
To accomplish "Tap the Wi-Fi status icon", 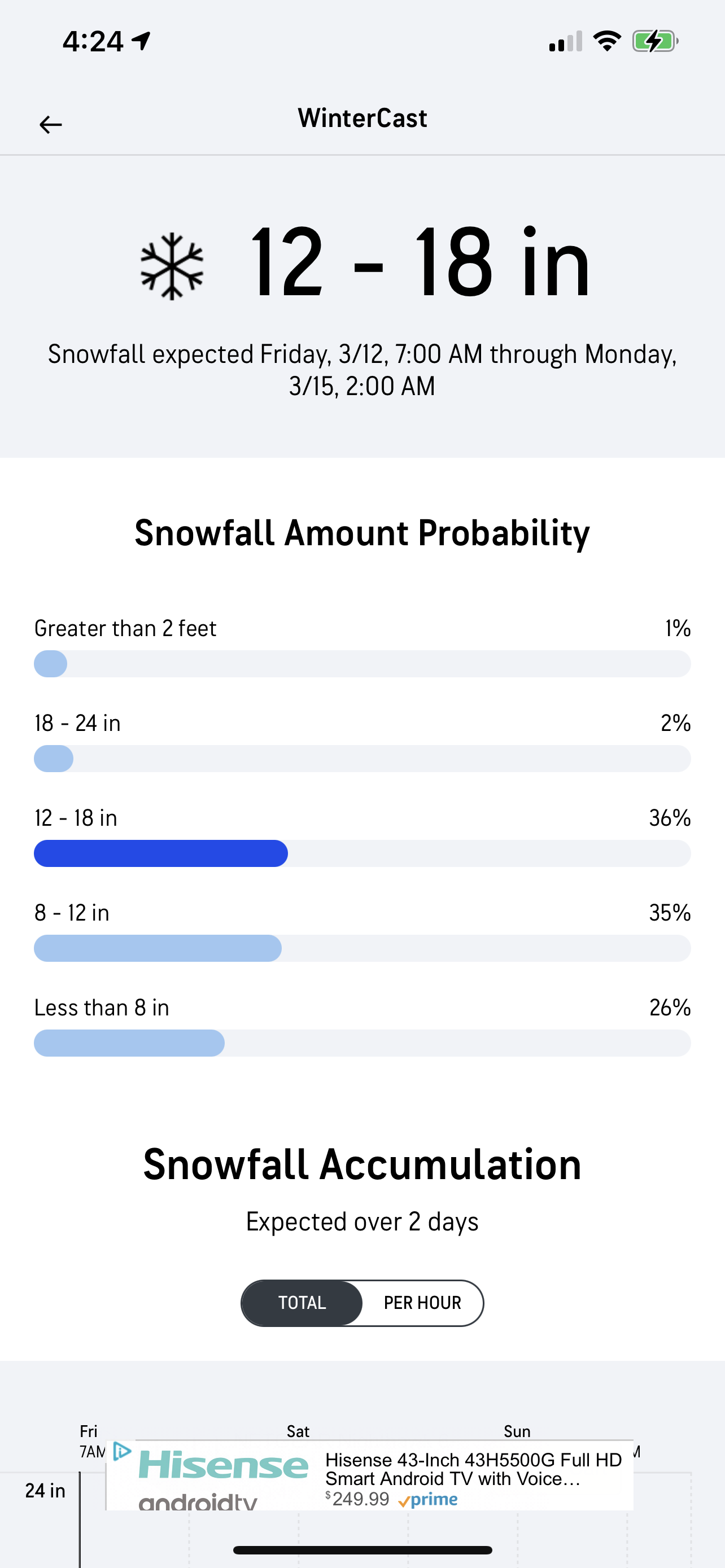I will click(606, 41).
